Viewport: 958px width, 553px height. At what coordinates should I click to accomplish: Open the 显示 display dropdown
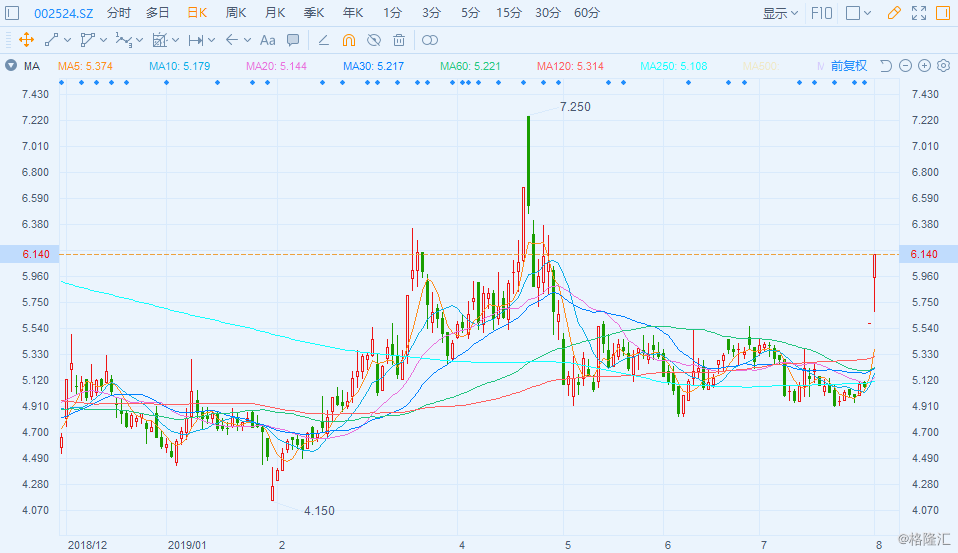coord(780,13)
